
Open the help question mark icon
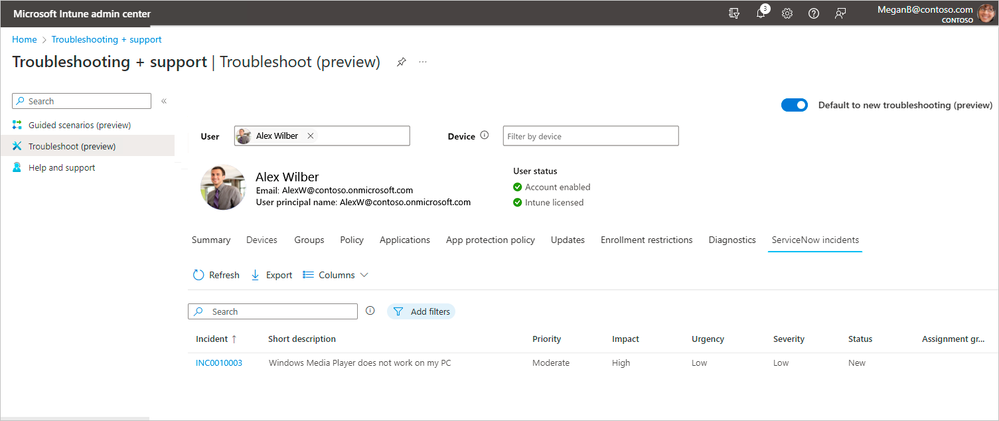coord(814,13)
